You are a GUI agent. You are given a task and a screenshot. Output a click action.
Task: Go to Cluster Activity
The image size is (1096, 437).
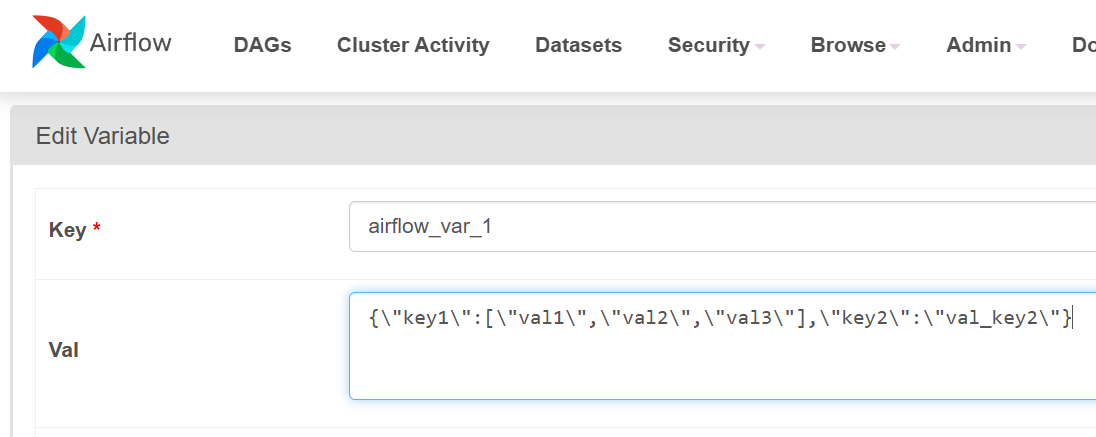[413, 45]
